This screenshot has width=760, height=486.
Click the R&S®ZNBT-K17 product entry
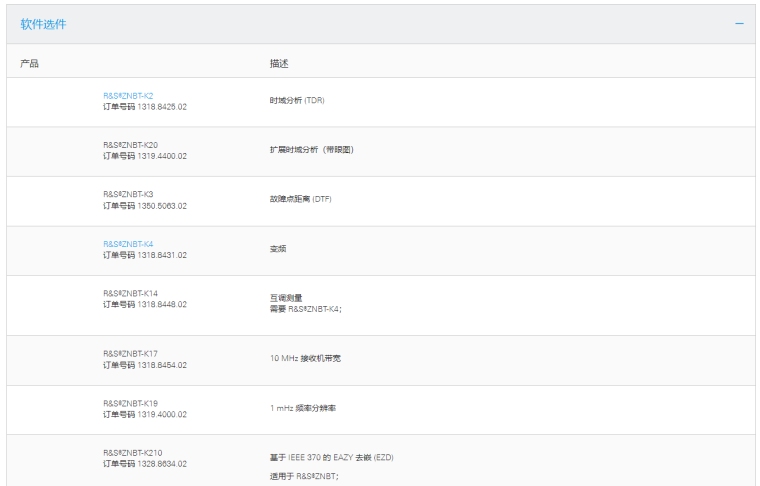[130, 352]
